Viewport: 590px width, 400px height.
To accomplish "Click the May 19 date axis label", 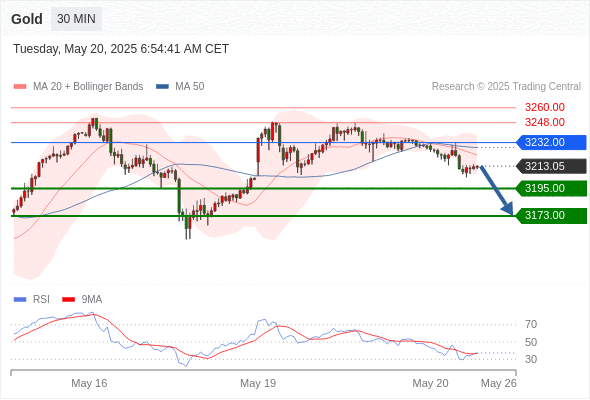I will (258, 383).
